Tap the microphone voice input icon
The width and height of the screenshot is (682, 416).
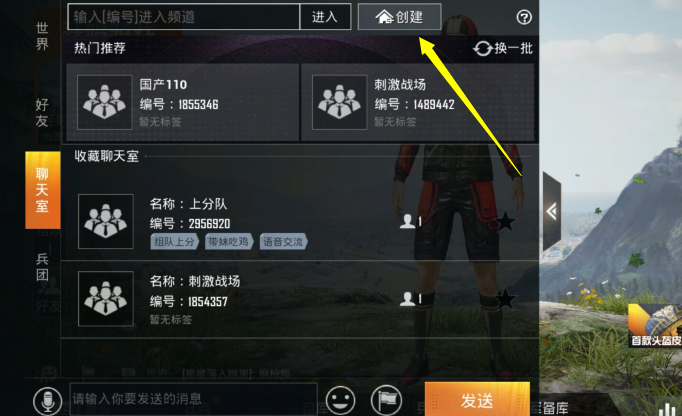(x=47, y=401)
